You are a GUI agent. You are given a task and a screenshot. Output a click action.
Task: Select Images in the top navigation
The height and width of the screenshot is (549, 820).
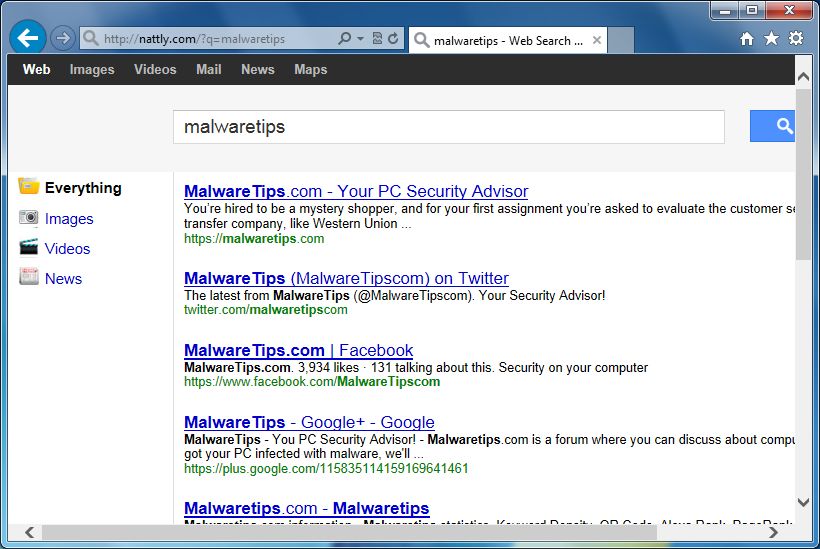[92, 70]
